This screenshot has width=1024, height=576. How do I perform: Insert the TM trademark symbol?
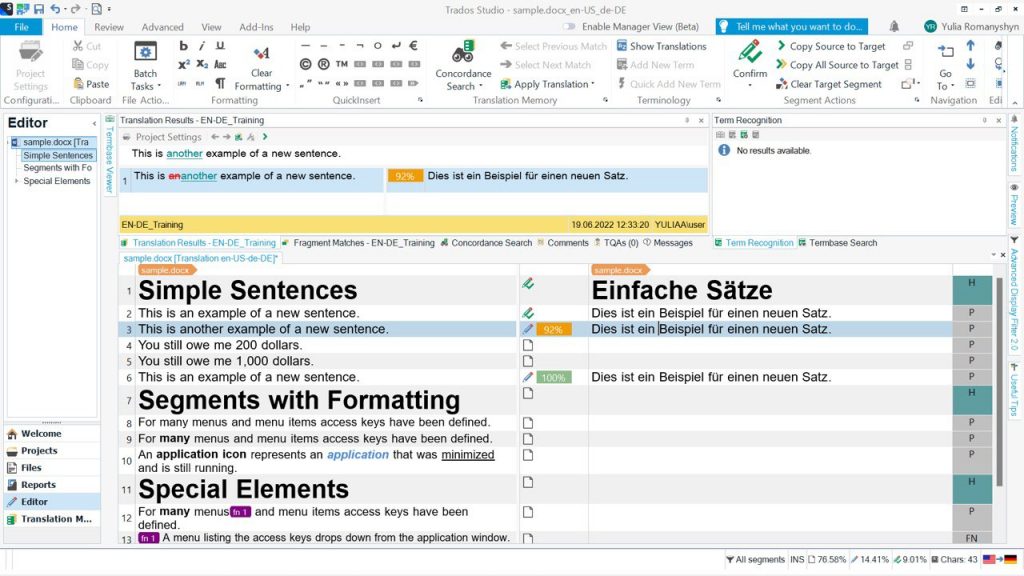[342, 64]
